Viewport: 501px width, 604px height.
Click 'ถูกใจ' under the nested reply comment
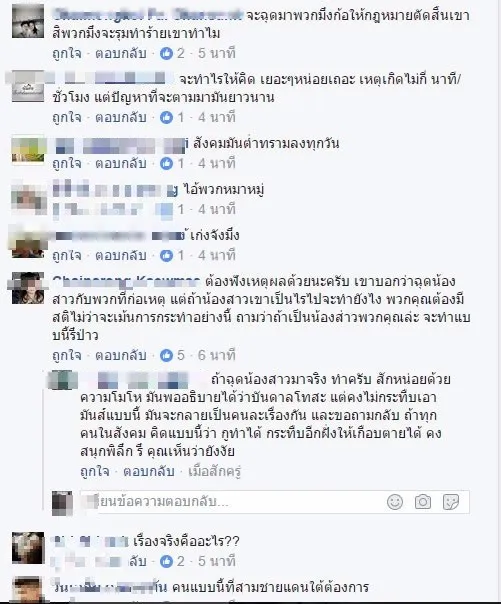pos(95,471)
